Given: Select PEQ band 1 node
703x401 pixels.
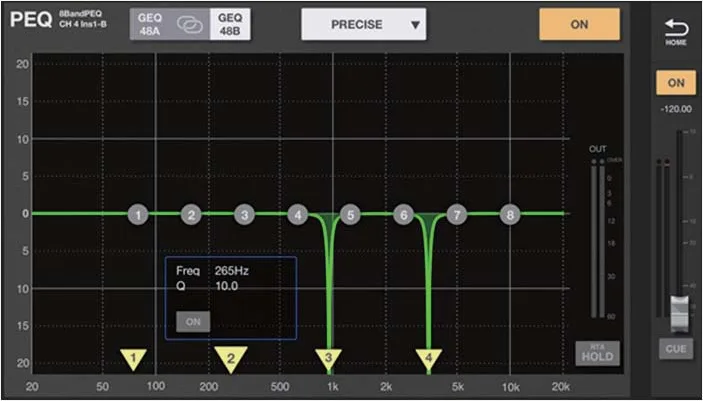Looking at the screenshot, I should pos(138,215).
